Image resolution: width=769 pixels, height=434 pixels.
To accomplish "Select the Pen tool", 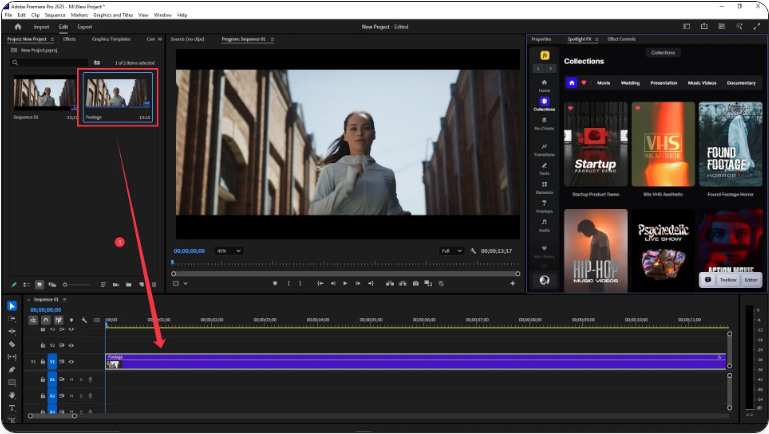I will 12,369.
